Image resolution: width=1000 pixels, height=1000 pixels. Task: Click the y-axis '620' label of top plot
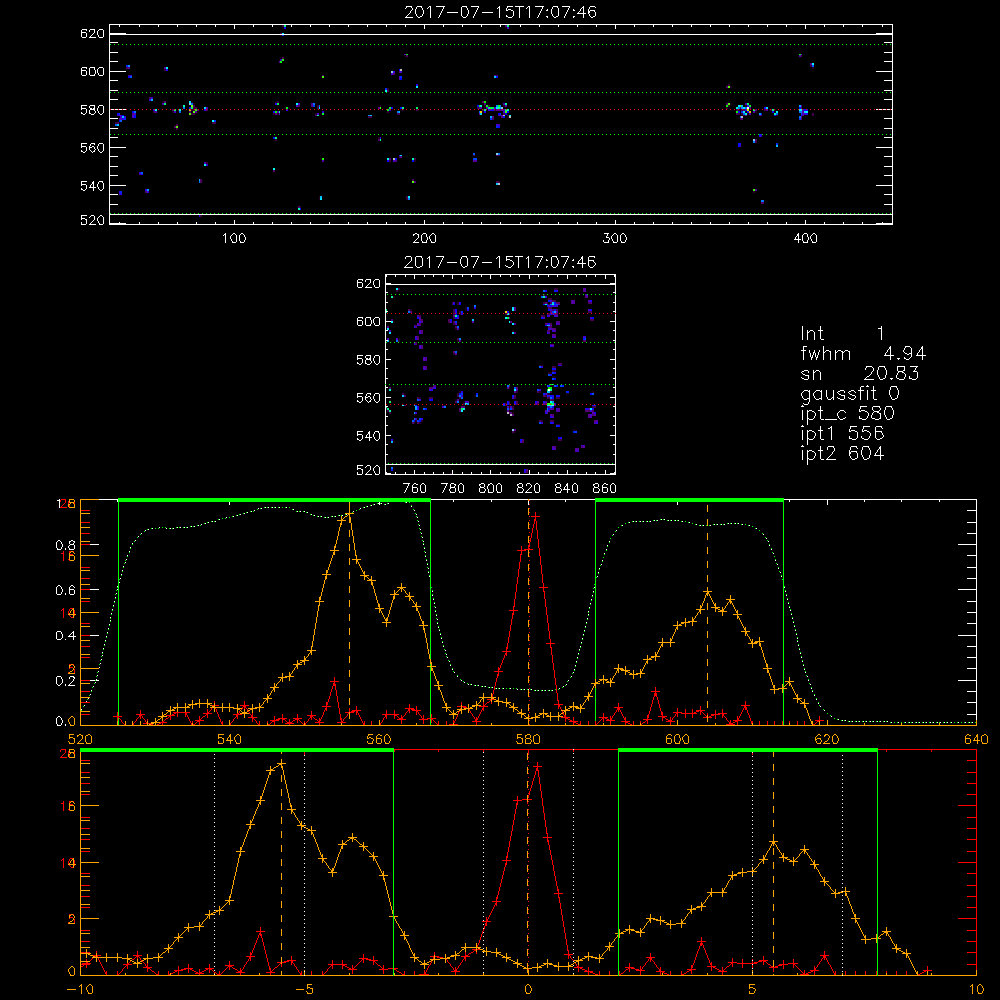pyautogui.click(x=92, y=33)
